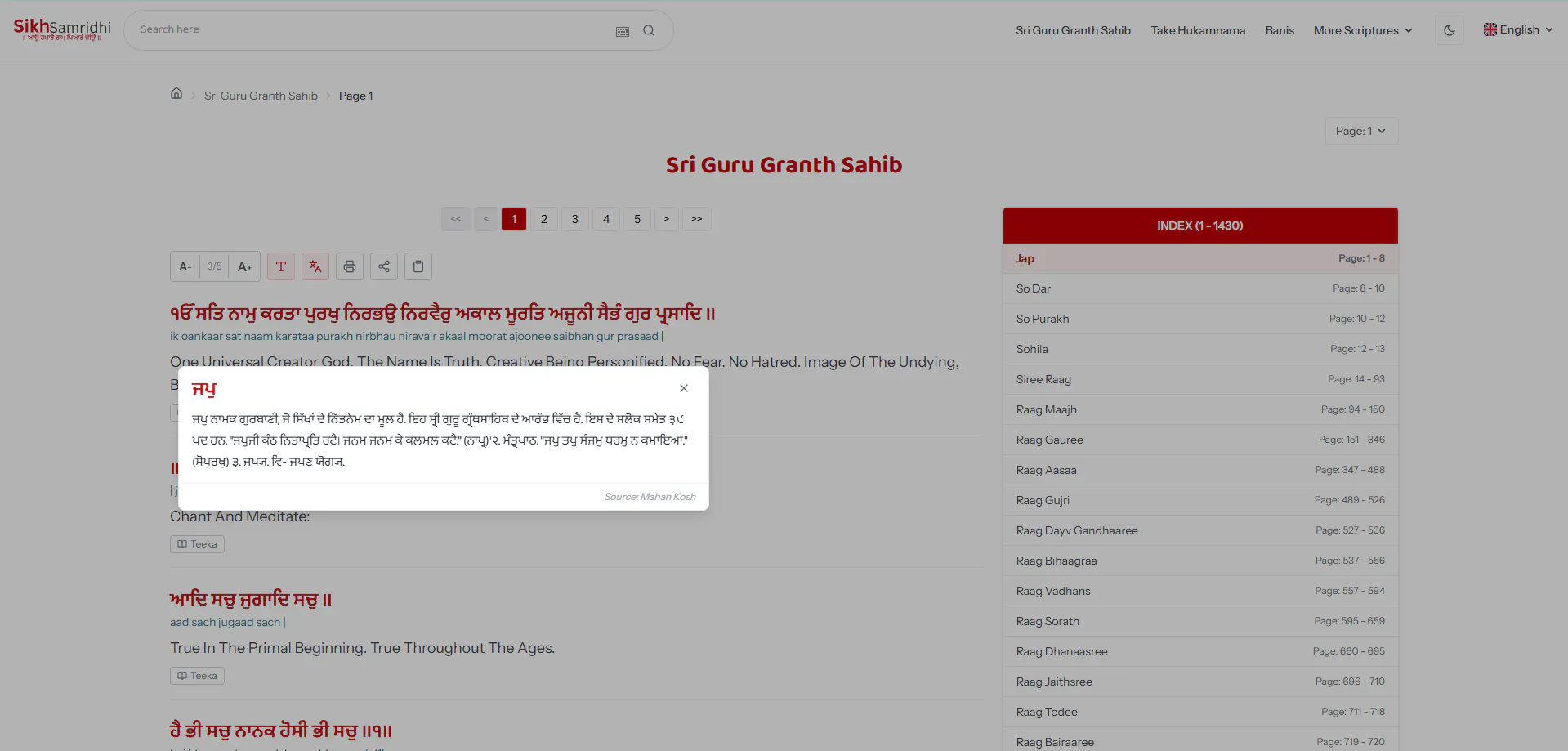This screenshot has height=751, width=1568.
Task: Select Raag Bairaaree in the index
Action: tap(1200, 740)
